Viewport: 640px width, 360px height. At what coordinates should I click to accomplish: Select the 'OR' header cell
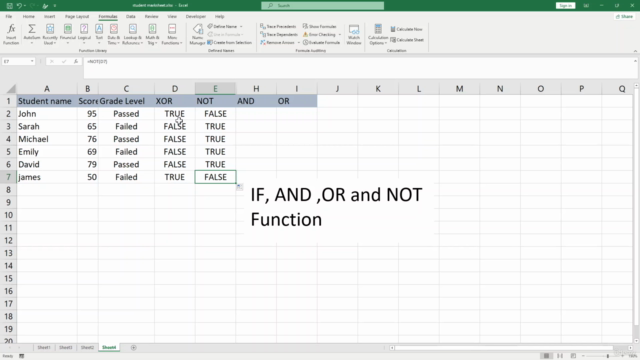(297, 101)
